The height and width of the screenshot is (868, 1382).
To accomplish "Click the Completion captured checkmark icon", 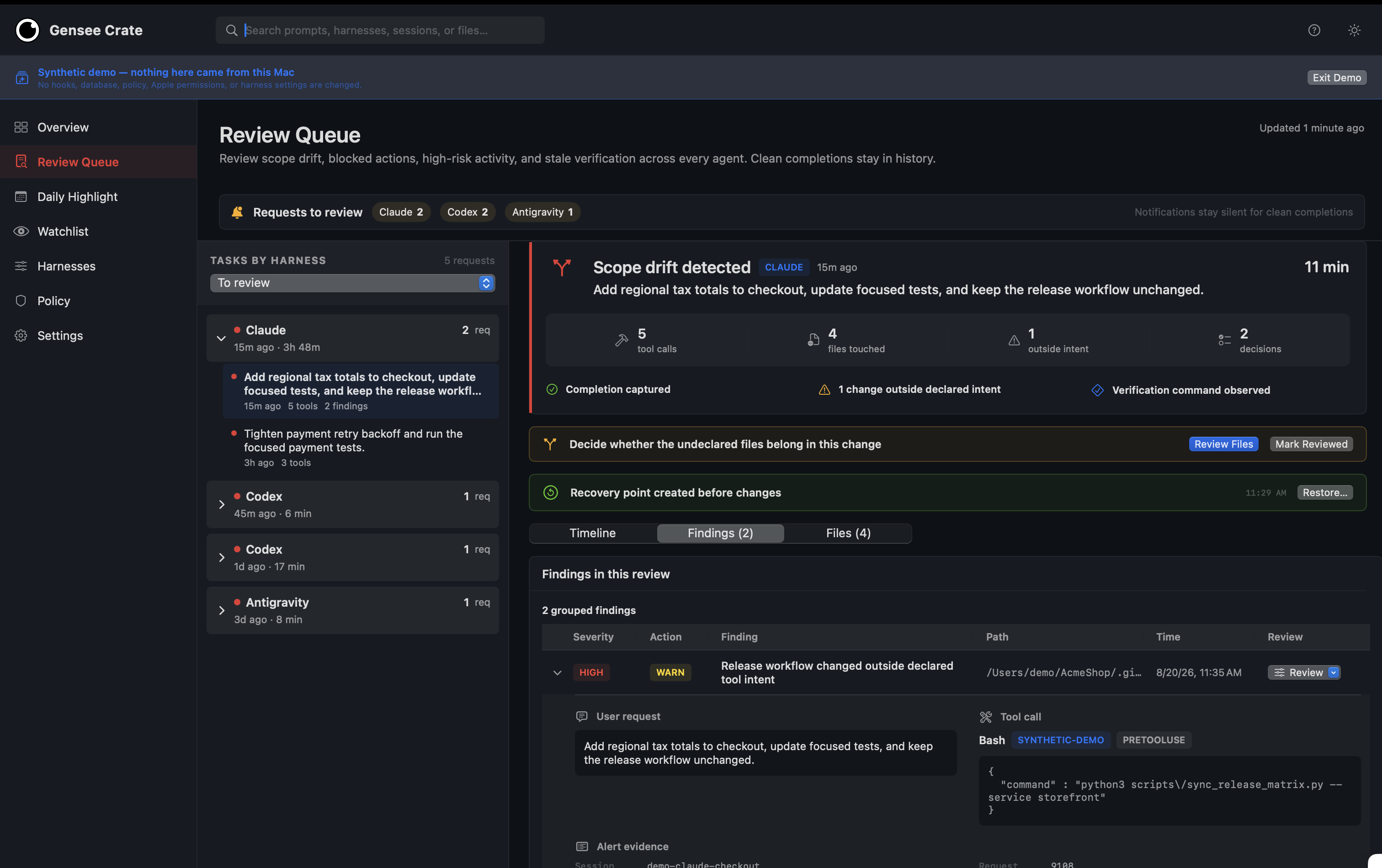I will [x=552, y=389].
